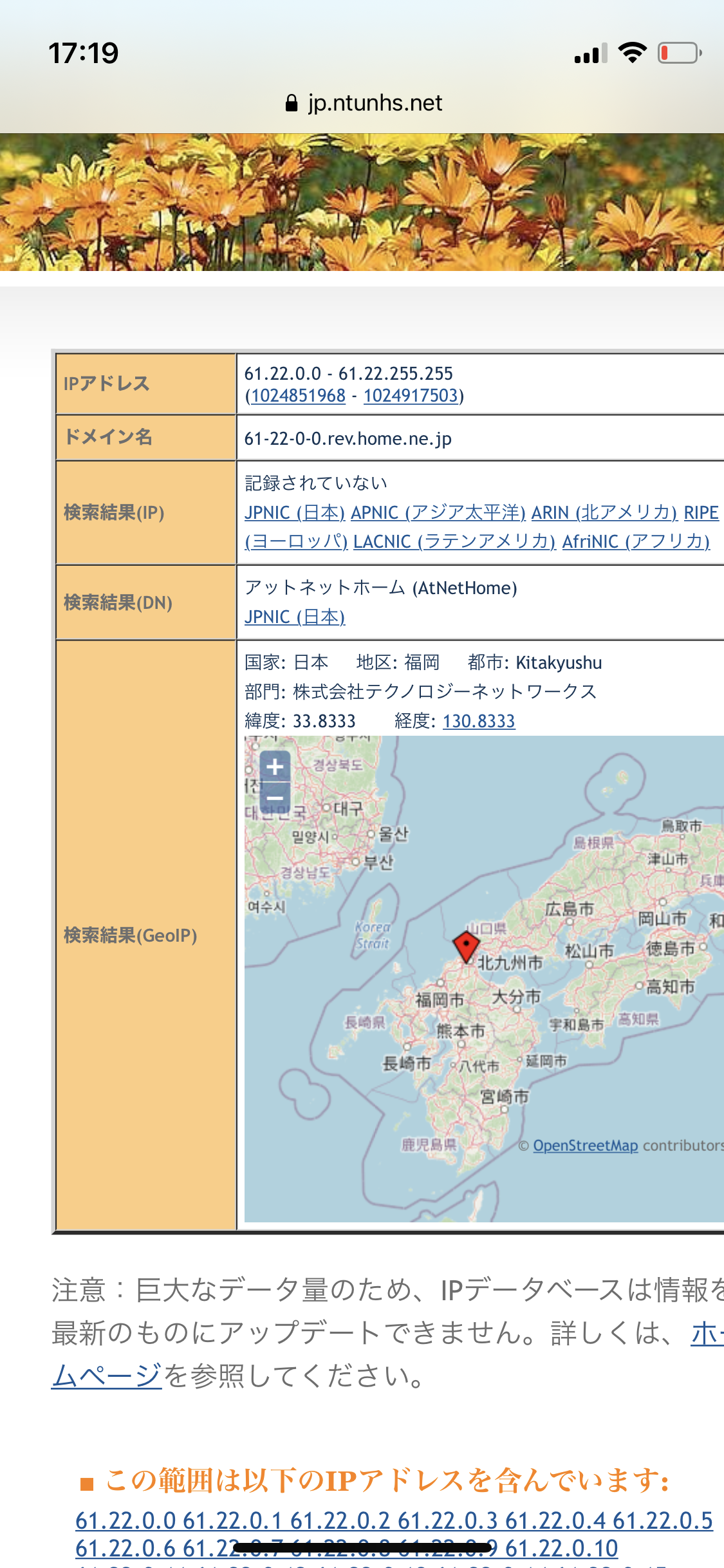
Task: Open JPNIC (日本) link in IP results
Action: click(x=295, y=512)
